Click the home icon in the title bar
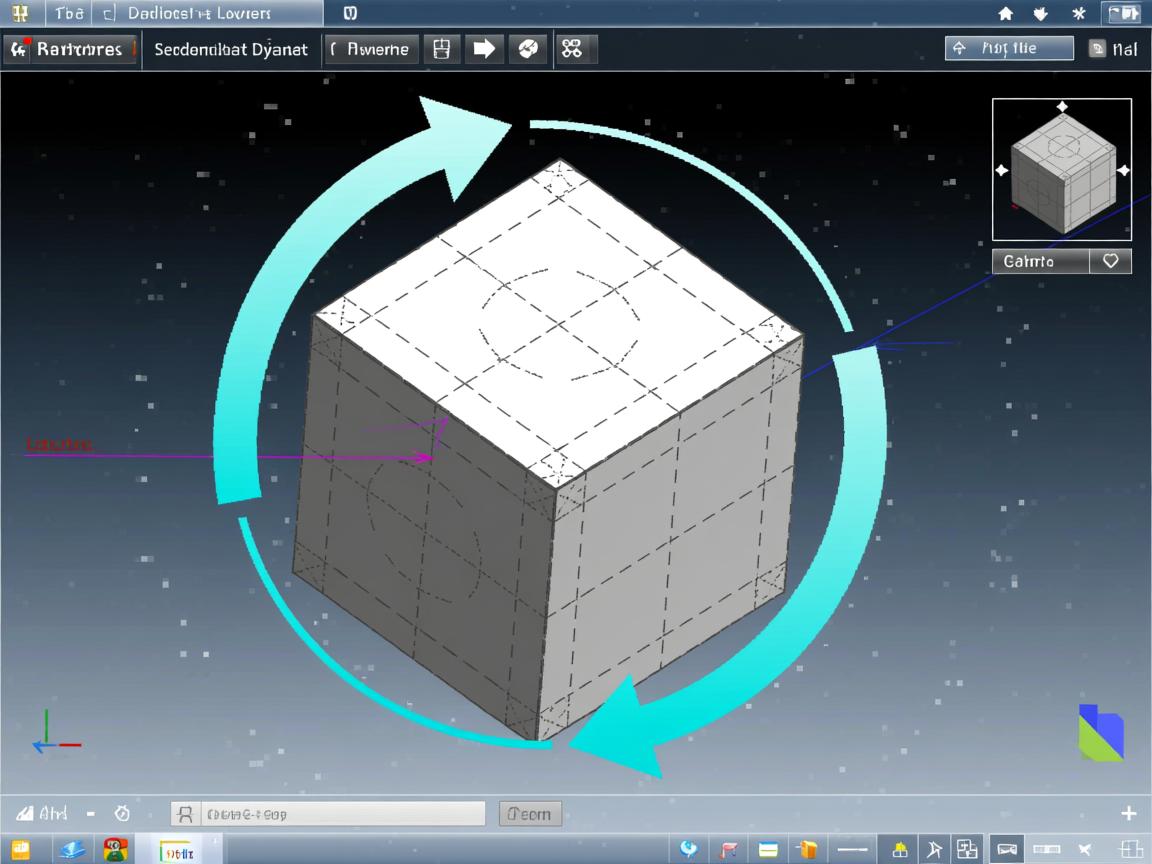Screen dimensions: 1152x864 pyautogui.click(x=1006, y=14)
